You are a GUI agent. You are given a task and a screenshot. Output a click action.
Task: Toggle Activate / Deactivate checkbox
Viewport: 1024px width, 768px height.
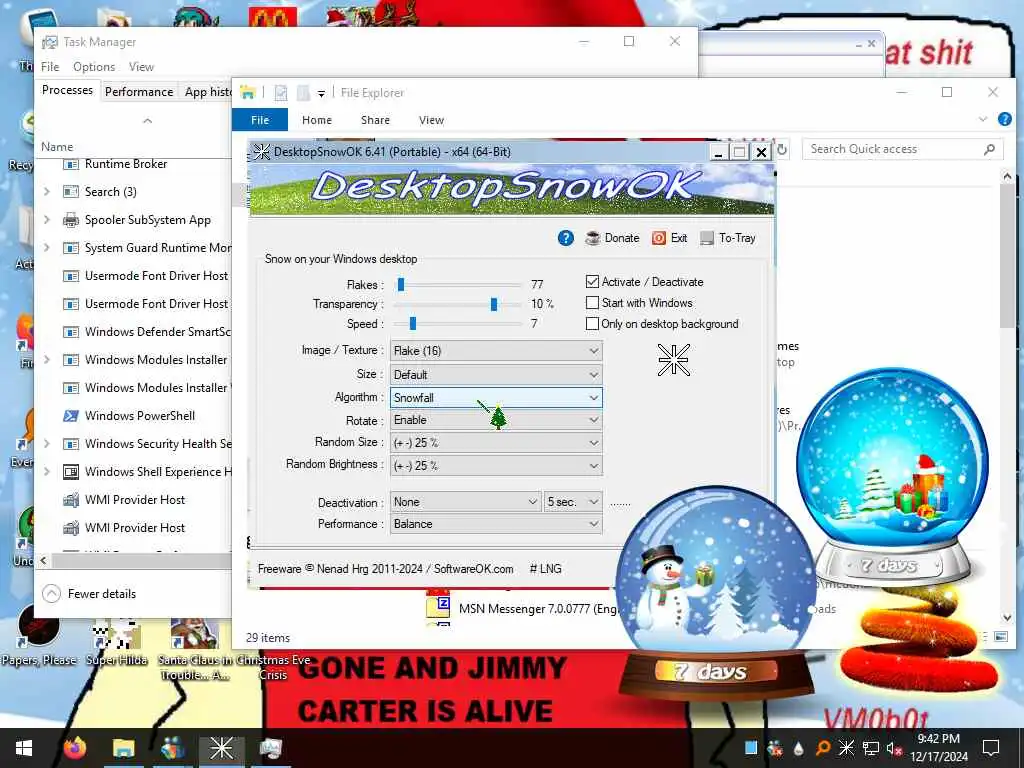592,282
